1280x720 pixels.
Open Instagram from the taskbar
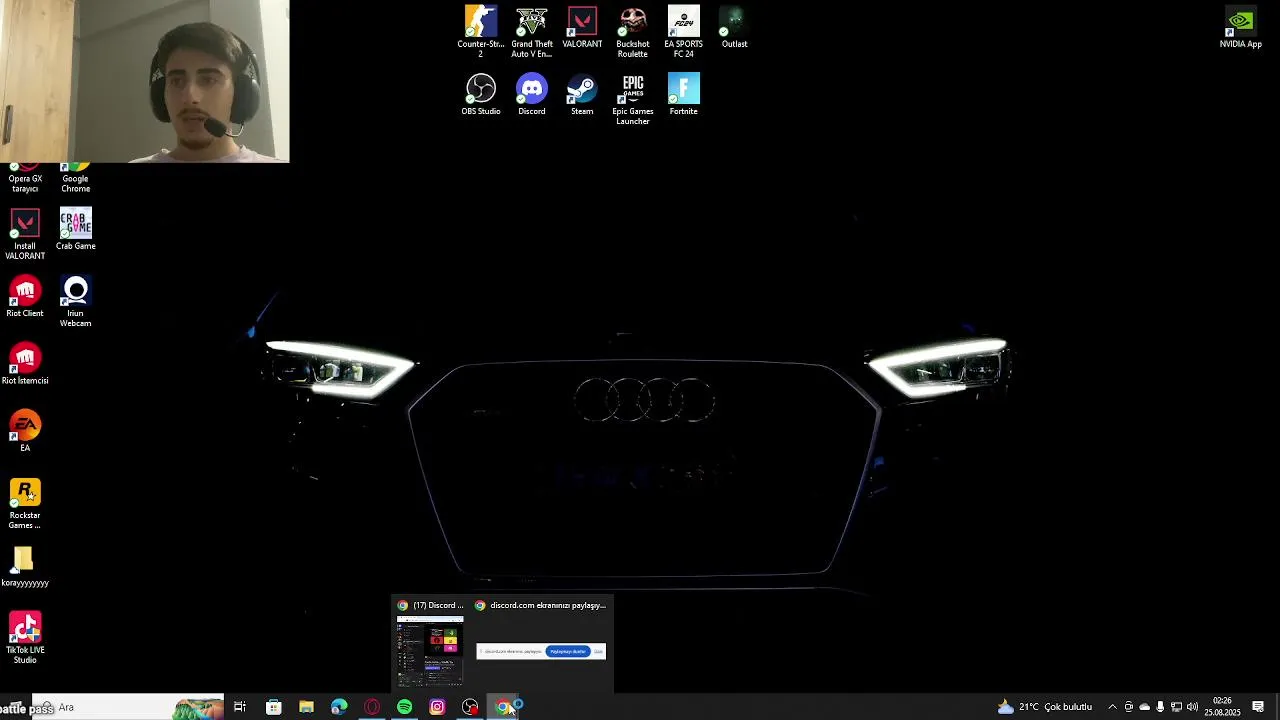click(x=437, y=707)
